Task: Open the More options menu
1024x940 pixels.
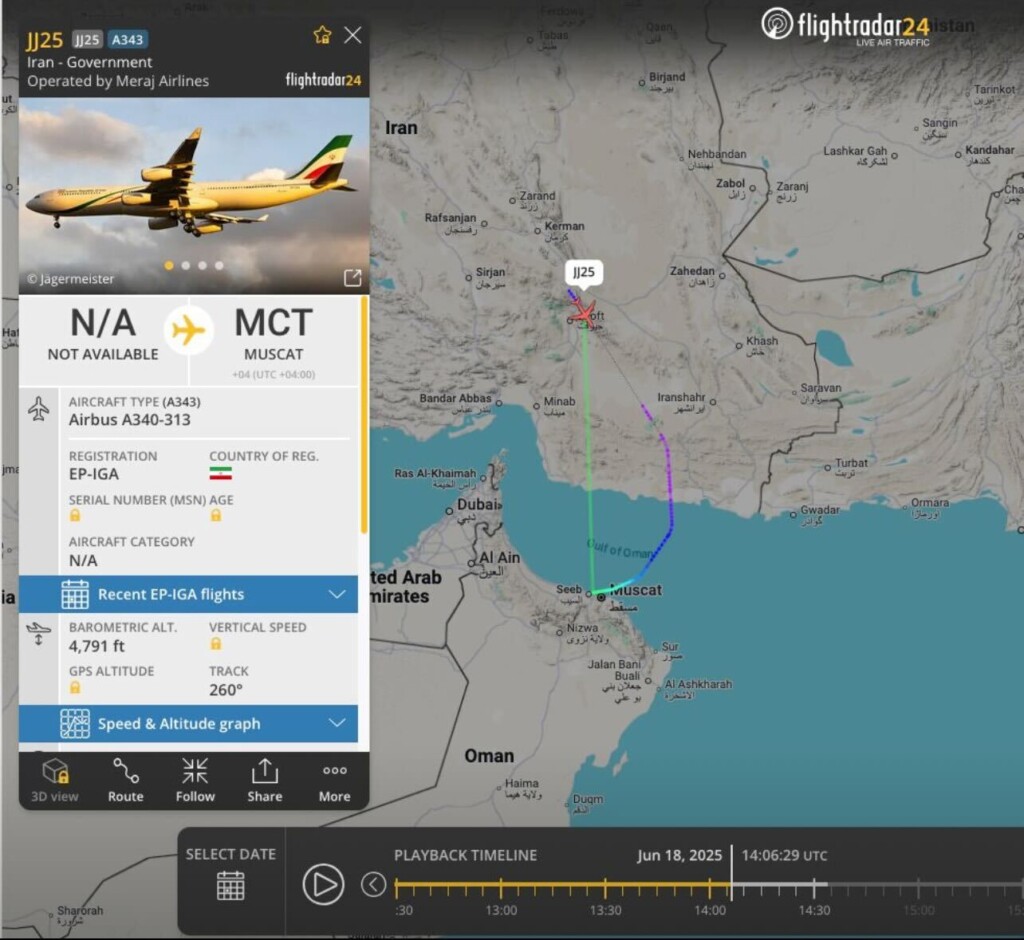Action: (x=334, y=780)
